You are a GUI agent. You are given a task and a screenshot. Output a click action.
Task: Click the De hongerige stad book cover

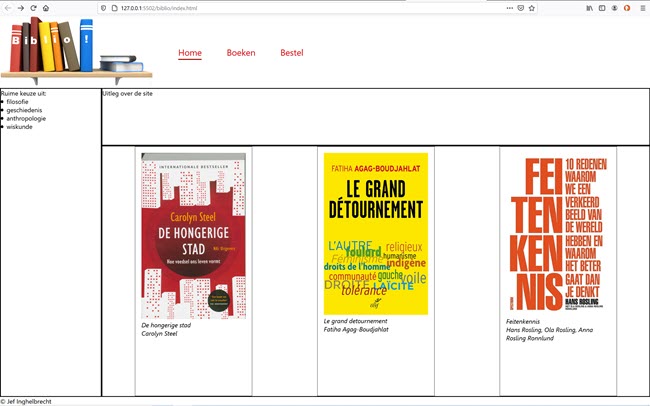pos(193,236)
